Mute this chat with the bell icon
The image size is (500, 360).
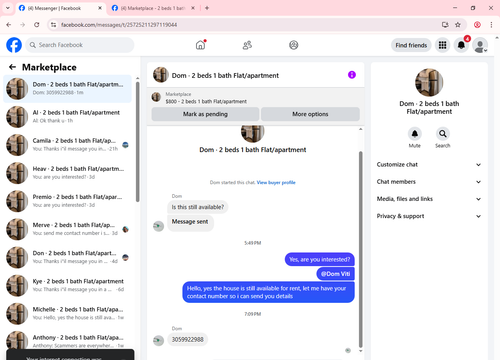pos(415,134)
